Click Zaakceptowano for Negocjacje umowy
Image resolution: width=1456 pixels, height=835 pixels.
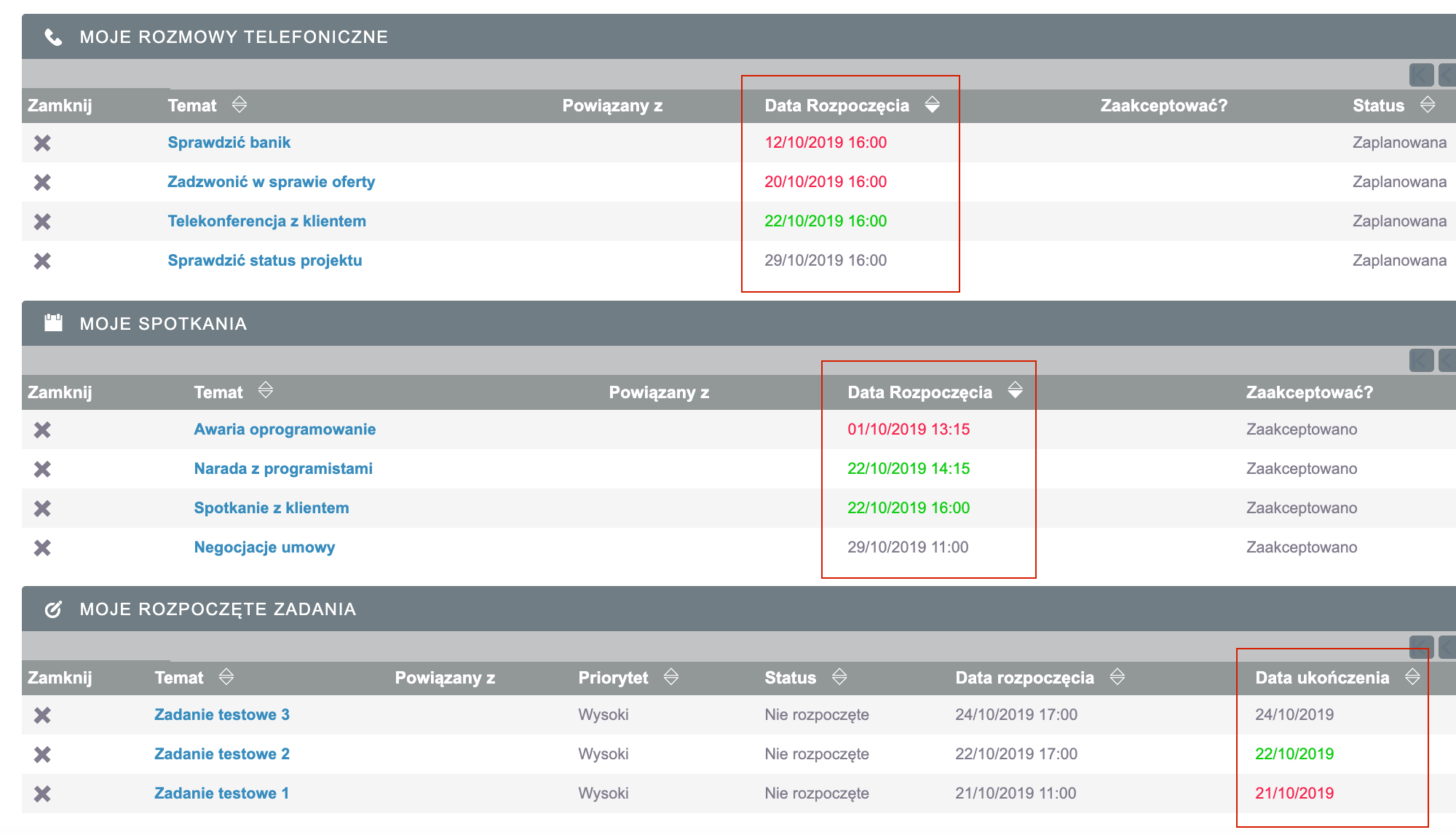tap(1302, 547)
